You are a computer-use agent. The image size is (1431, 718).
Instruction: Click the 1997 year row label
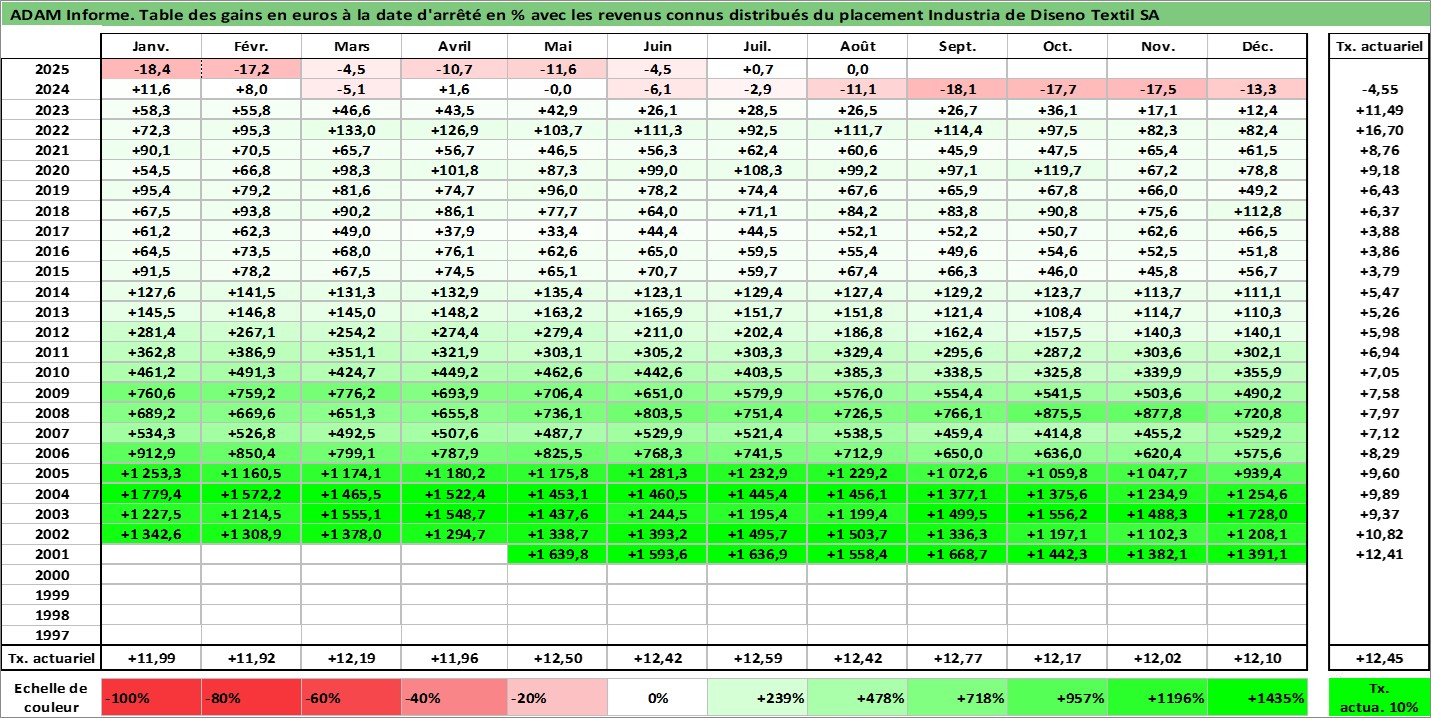[51, 635]
